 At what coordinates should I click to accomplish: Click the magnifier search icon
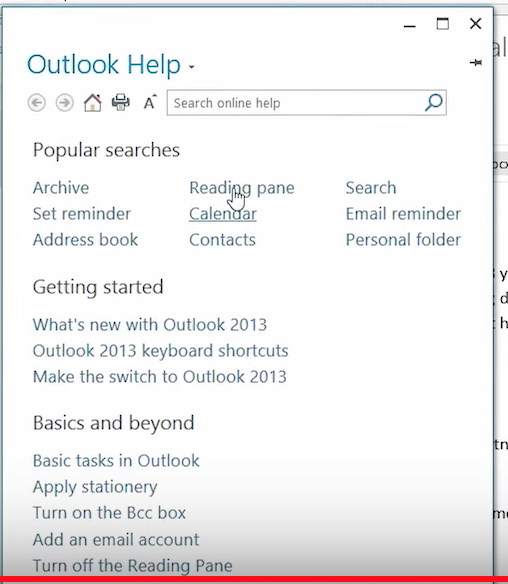coord(434,102)
